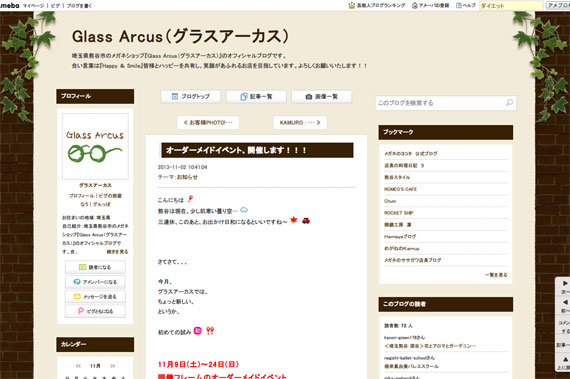
Task: Open the ROCKET SHIP bookmark
Action: click(x=399, y=213)
